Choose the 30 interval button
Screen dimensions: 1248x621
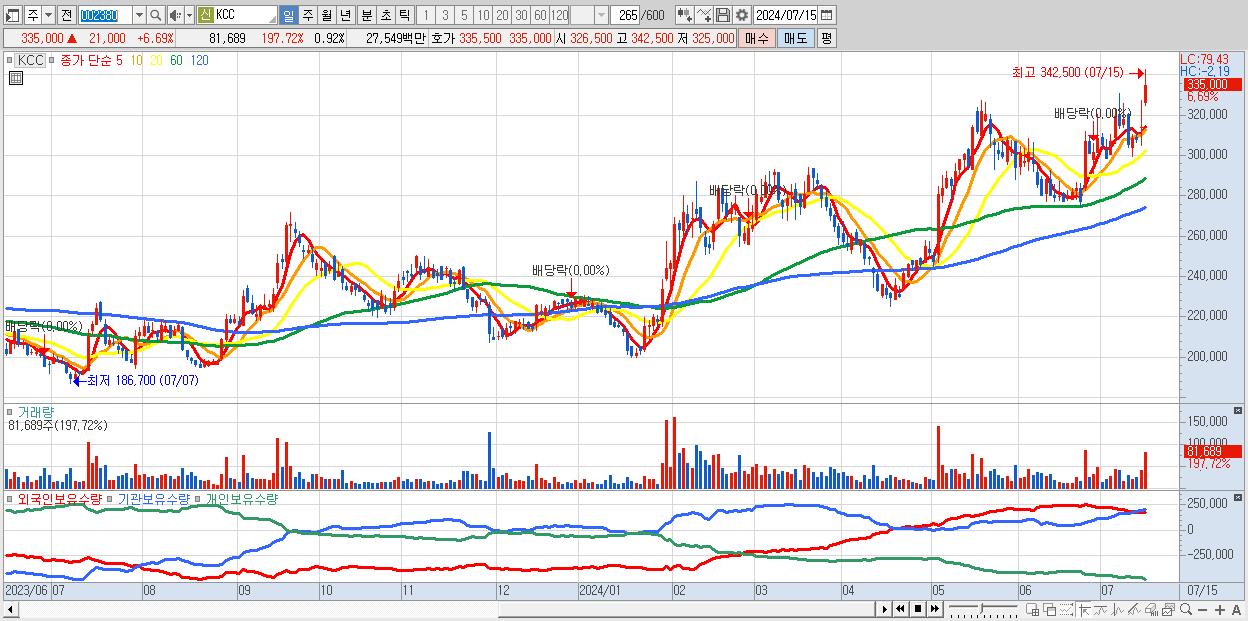pos(521,15)
